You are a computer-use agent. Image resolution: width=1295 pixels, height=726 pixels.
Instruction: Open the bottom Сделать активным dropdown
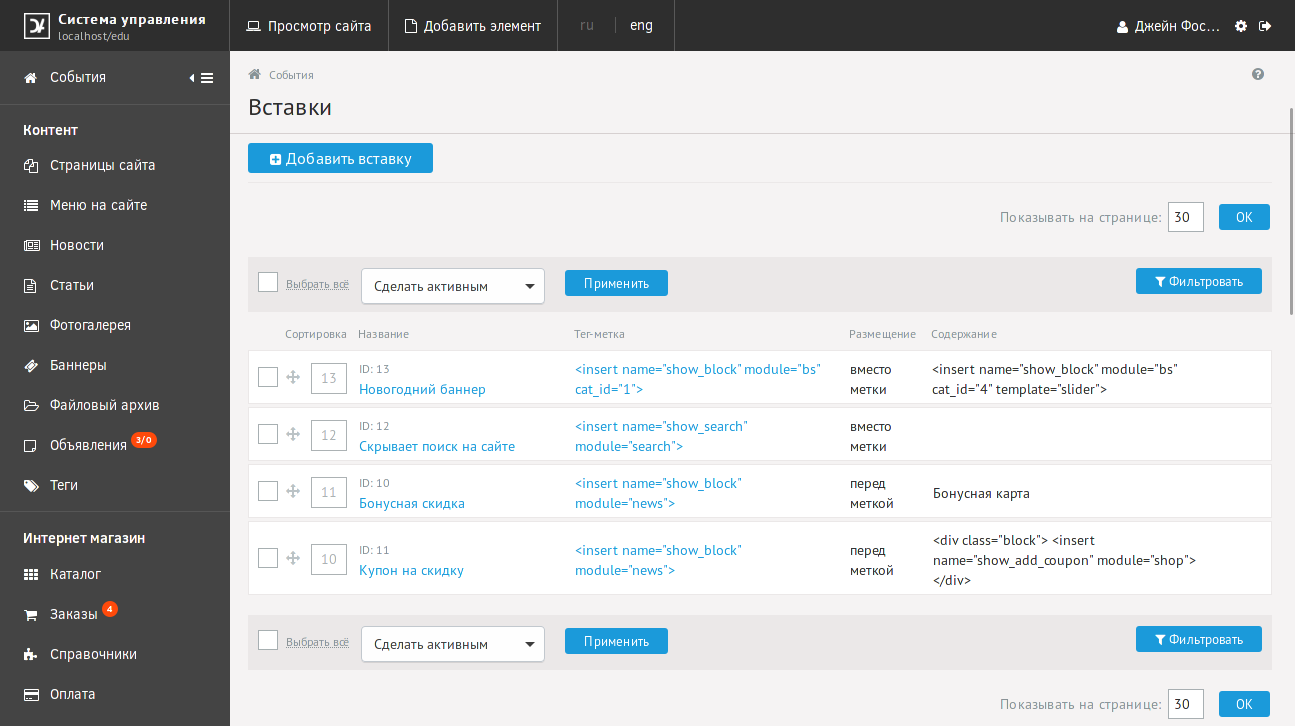coord(453,644)
